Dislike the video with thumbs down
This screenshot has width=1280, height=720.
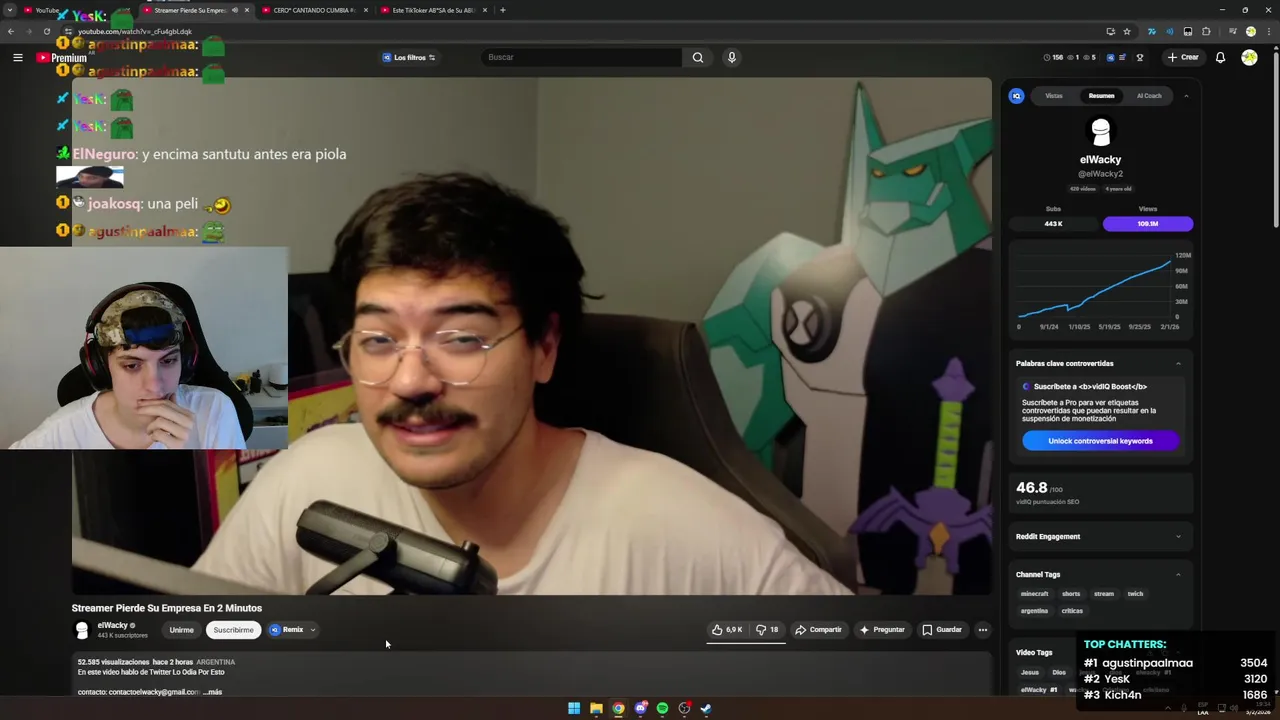coord(767,630)
